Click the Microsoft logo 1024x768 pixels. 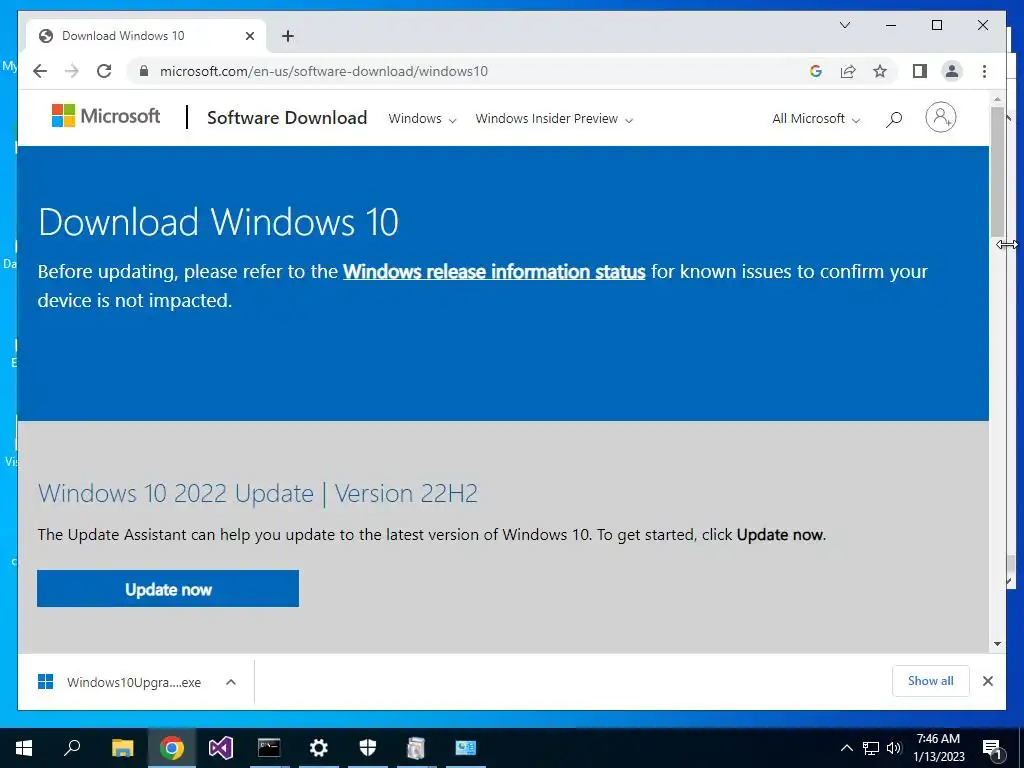point(106,116)
